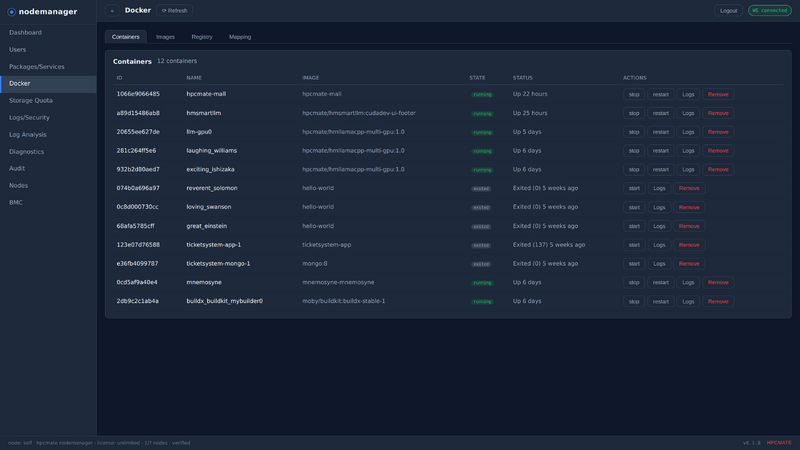
Task: Restart the hpcmate-mall container
Action: coord(661,94)
